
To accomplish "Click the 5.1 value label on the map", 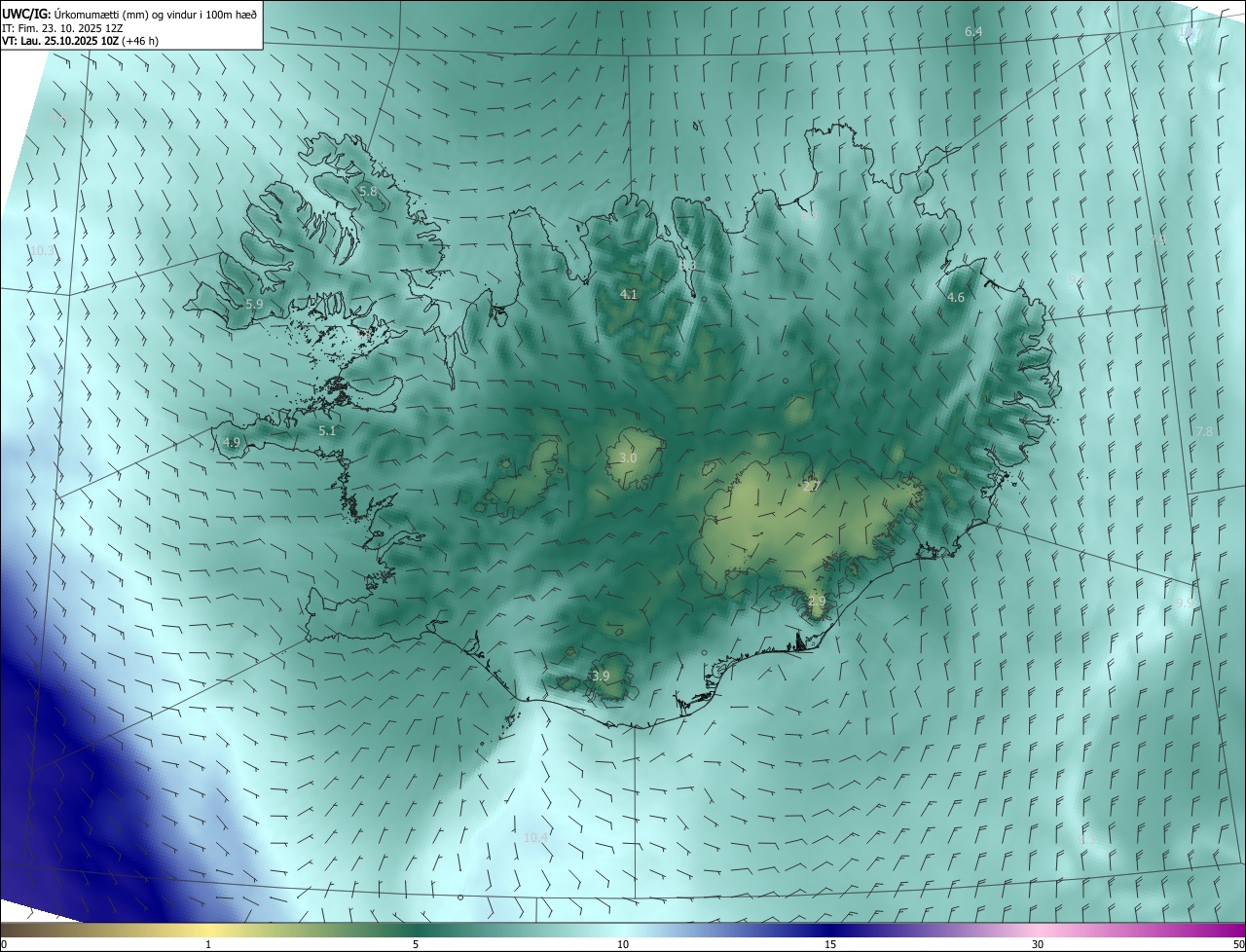I will click(327, 430).
